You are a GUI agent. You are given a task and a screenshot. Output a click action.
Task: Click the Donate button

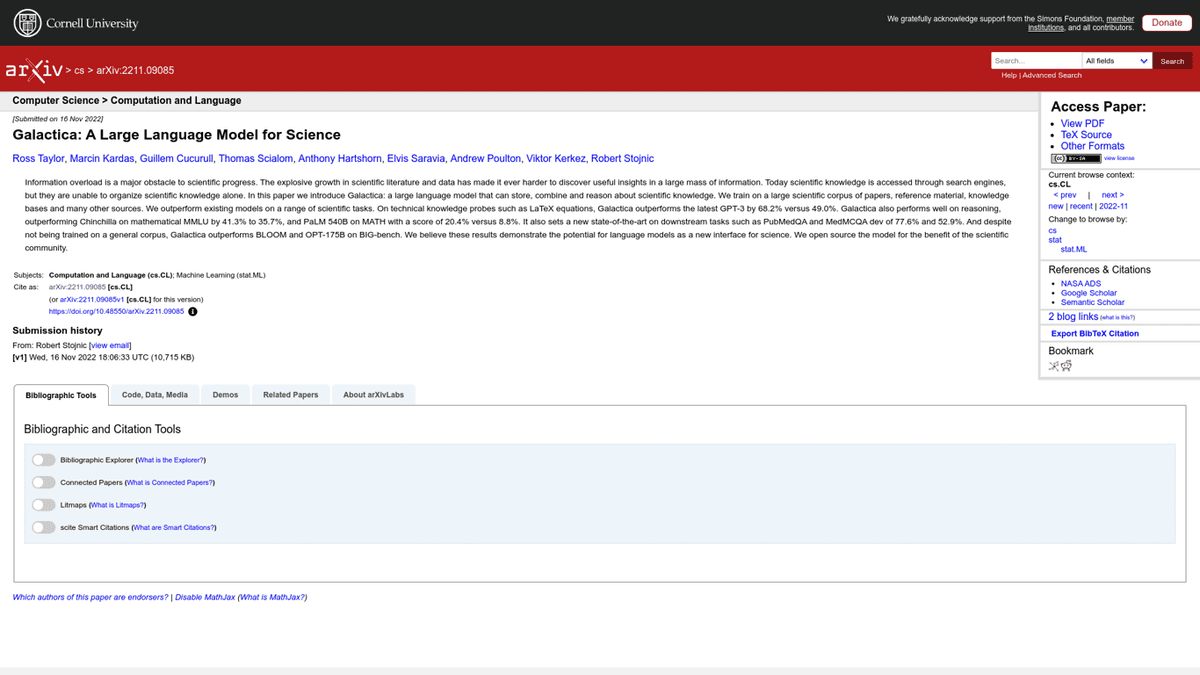(1166, 22)
